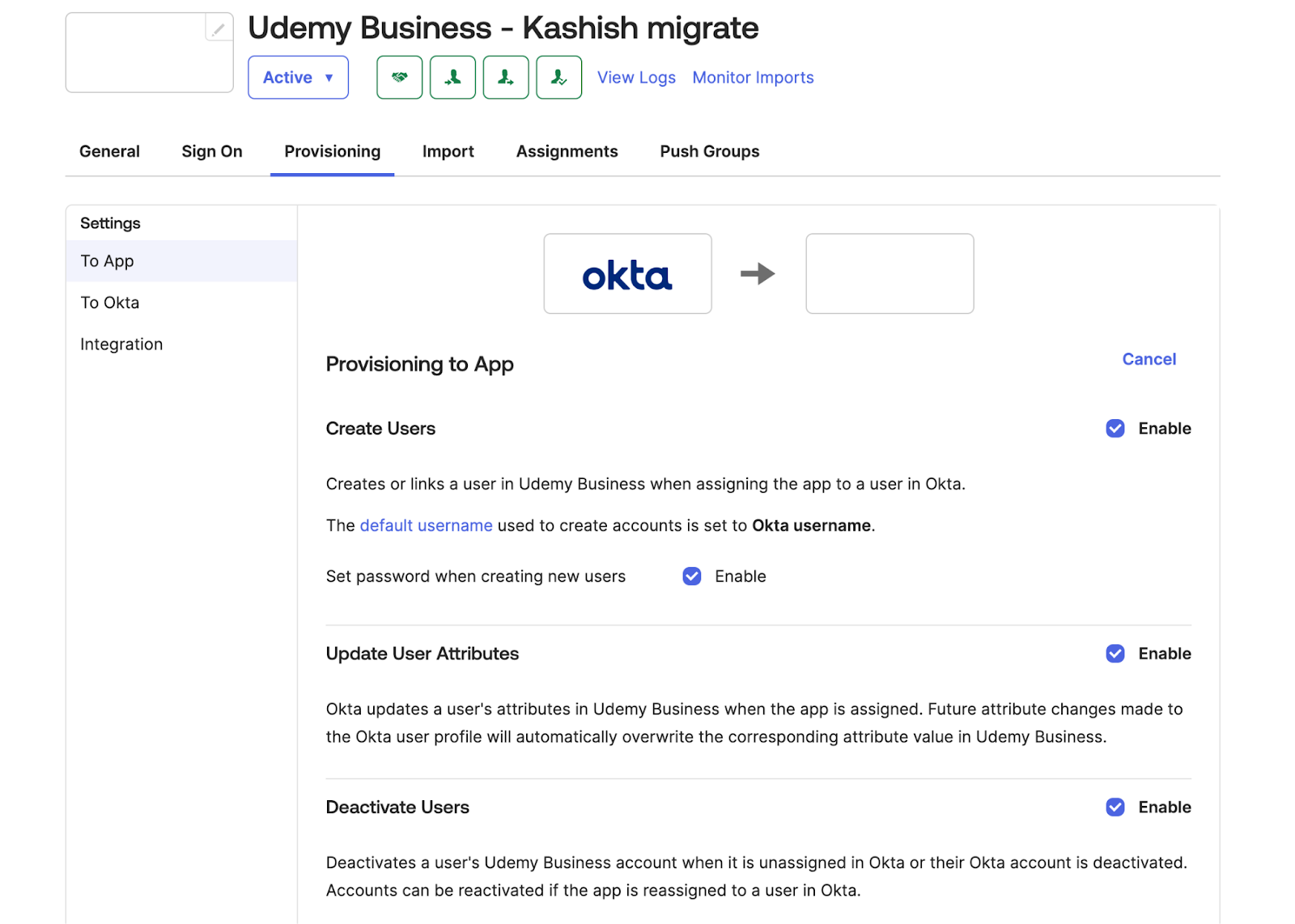Open Monitor Imports link
Viewport: 1295px width, 924px height.
[753, 78]
